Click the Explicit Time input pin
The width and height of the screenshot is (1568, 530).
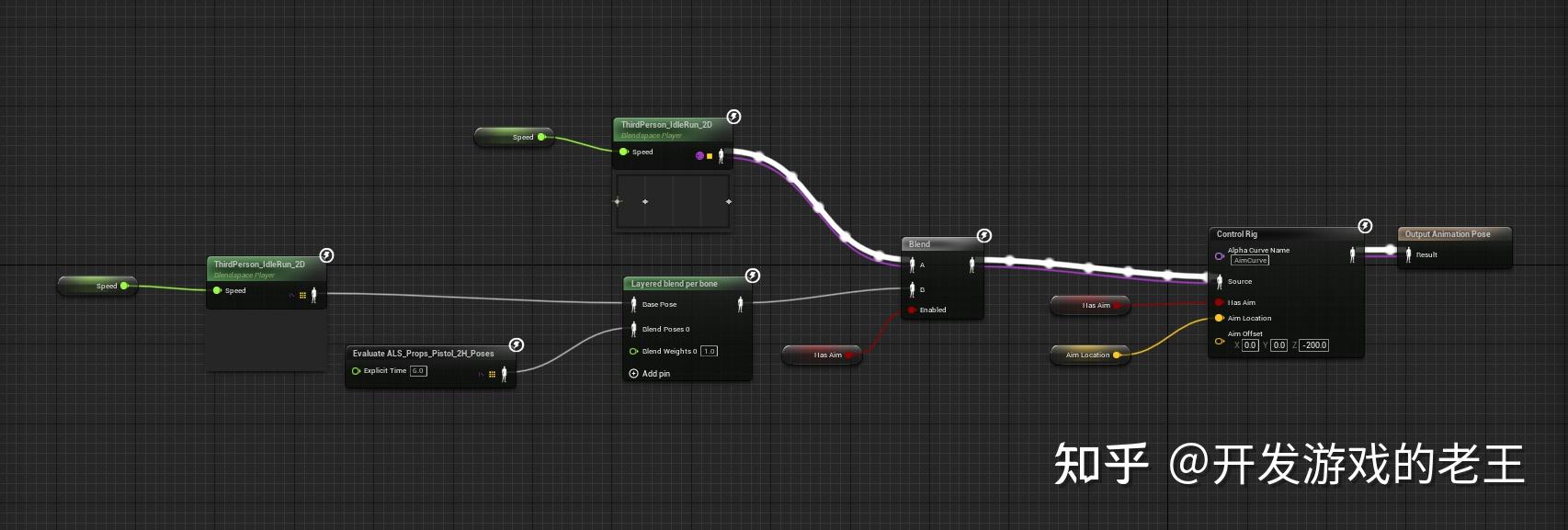tap(356, 371)
